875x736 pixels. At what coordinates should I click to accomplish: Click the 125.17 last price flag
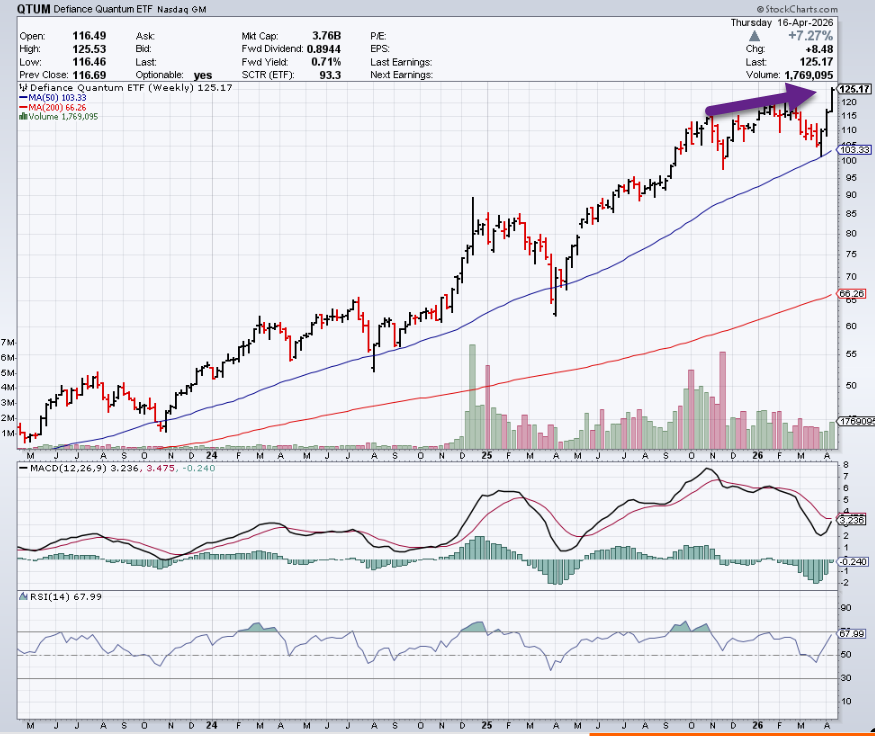click(x=856, y=89)
